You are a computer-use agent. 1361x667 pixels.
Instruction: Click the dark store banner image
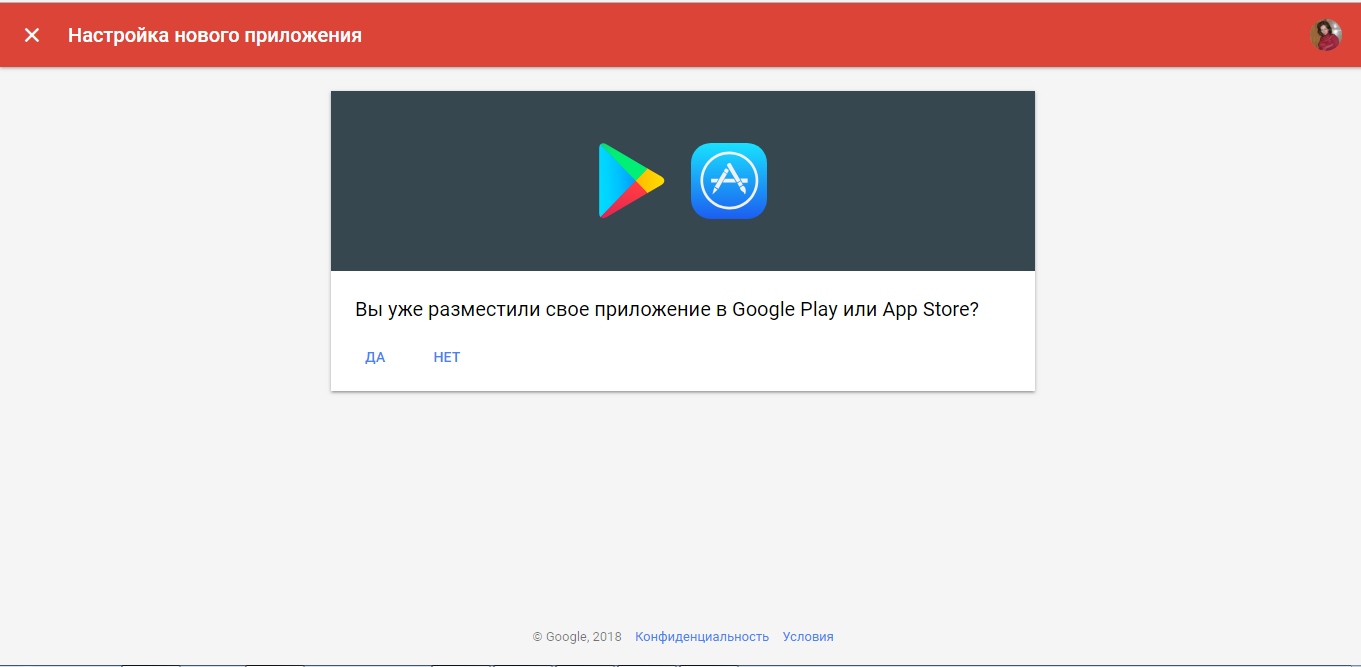pos(450,180)
